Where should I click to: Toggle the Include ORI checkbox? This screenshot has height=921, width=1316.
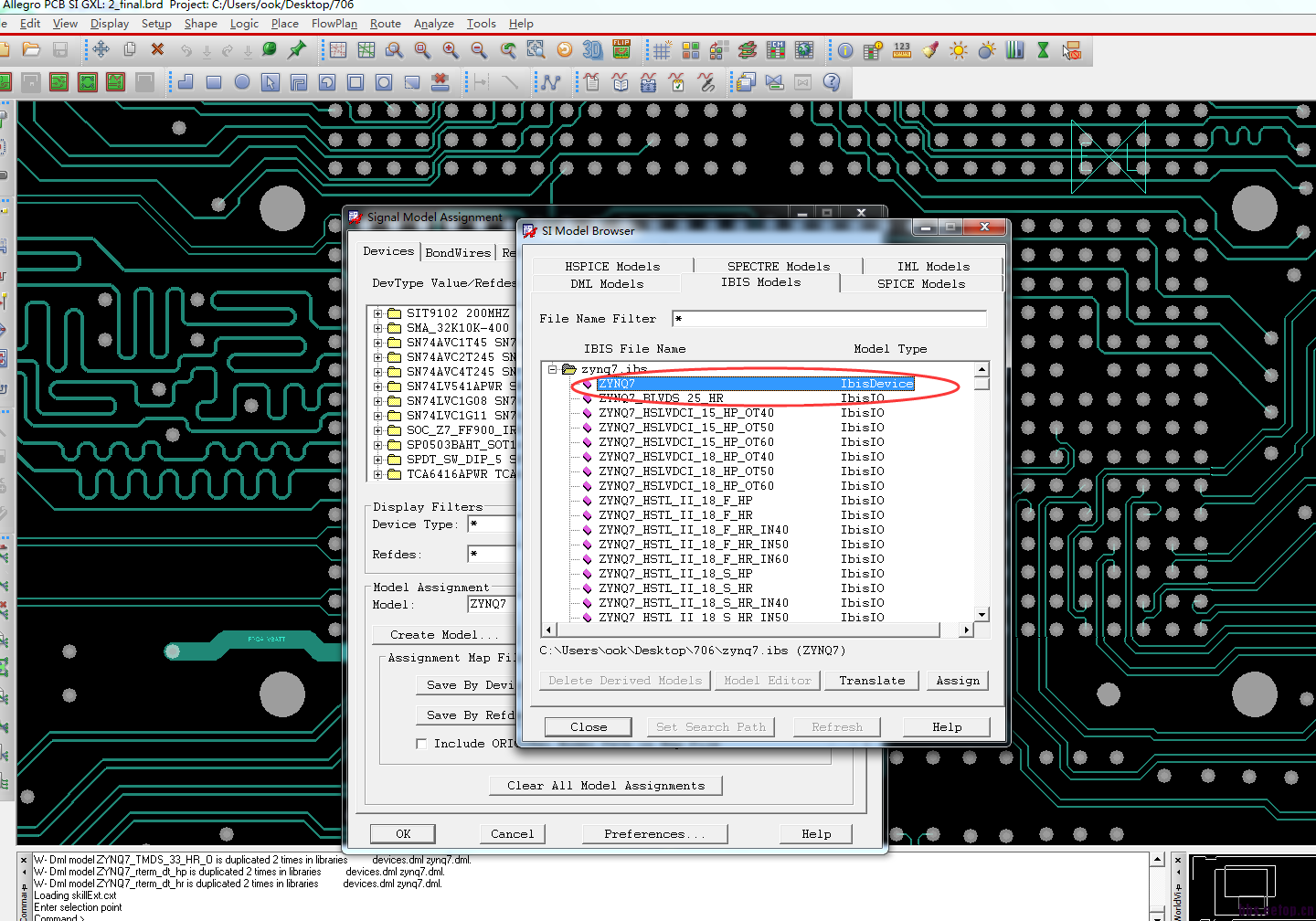pos(421,744)
